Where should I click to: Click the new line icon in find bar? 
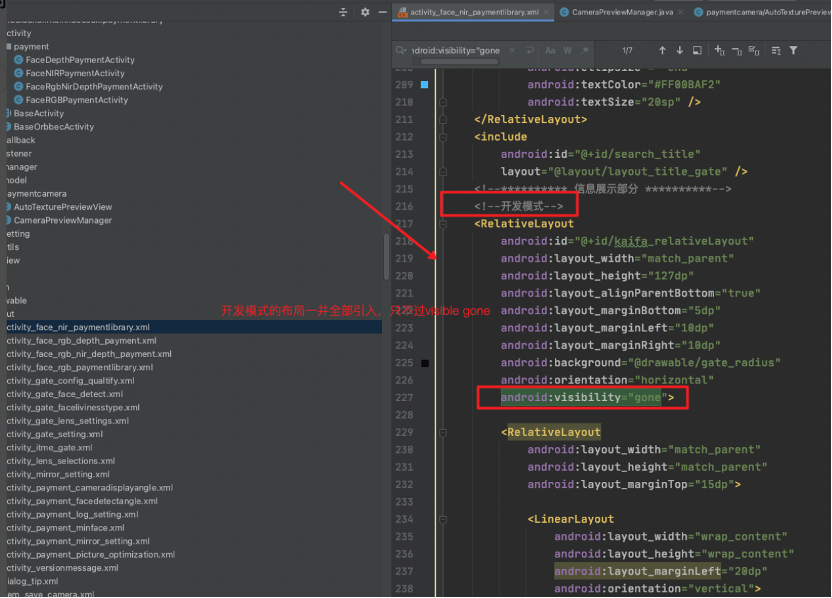point(530,50)
